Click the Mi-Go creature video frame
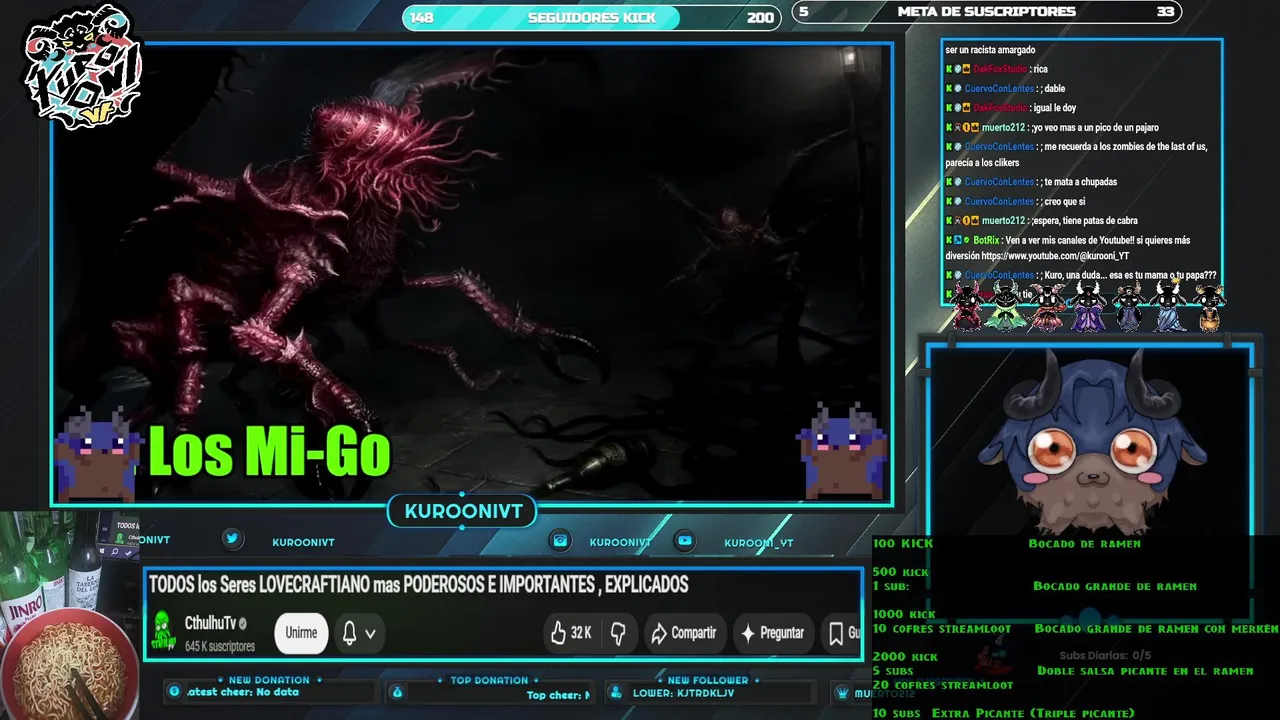This screenshot has width=1280, height=720. point(472,273)
